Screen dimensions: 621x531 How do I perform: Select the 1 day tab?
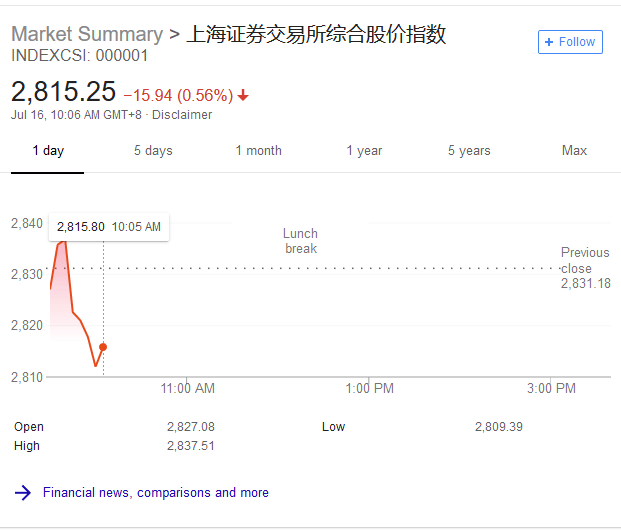tap(48, 151)
